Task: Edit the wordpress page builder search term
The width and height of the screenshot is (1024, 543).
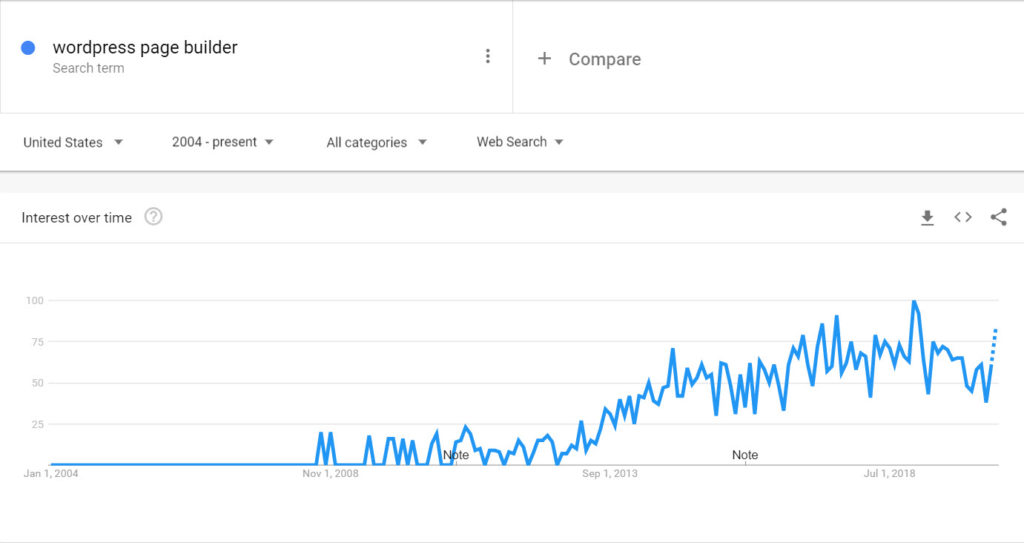Action: 145,47
